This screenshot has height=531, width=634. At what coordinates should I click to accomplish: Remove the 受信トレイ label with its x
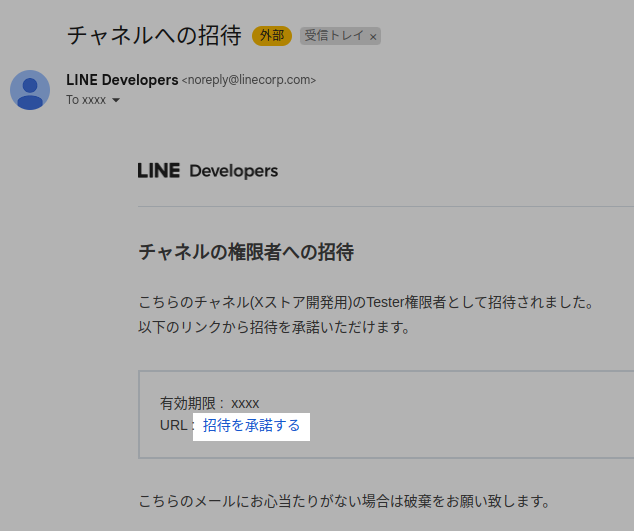coord(373,37)
